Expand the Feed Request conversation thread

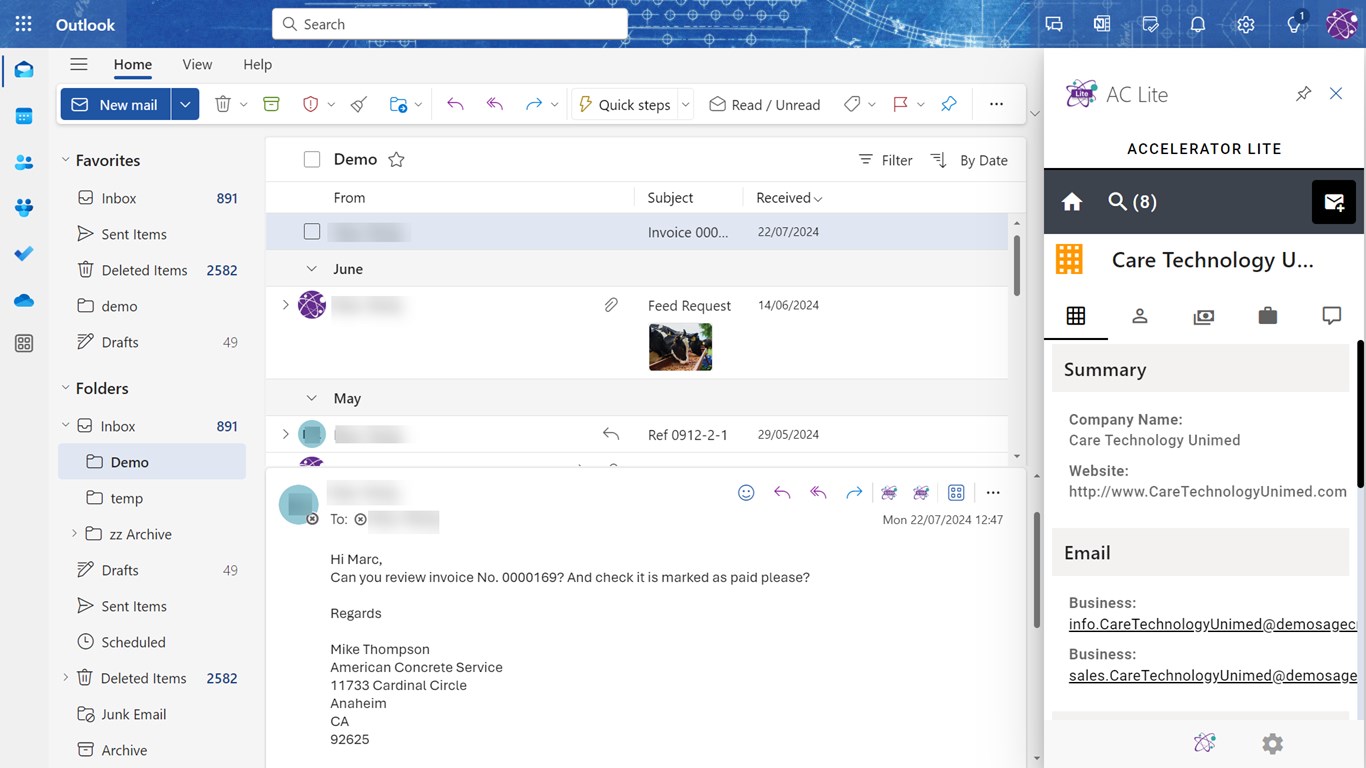285,305
